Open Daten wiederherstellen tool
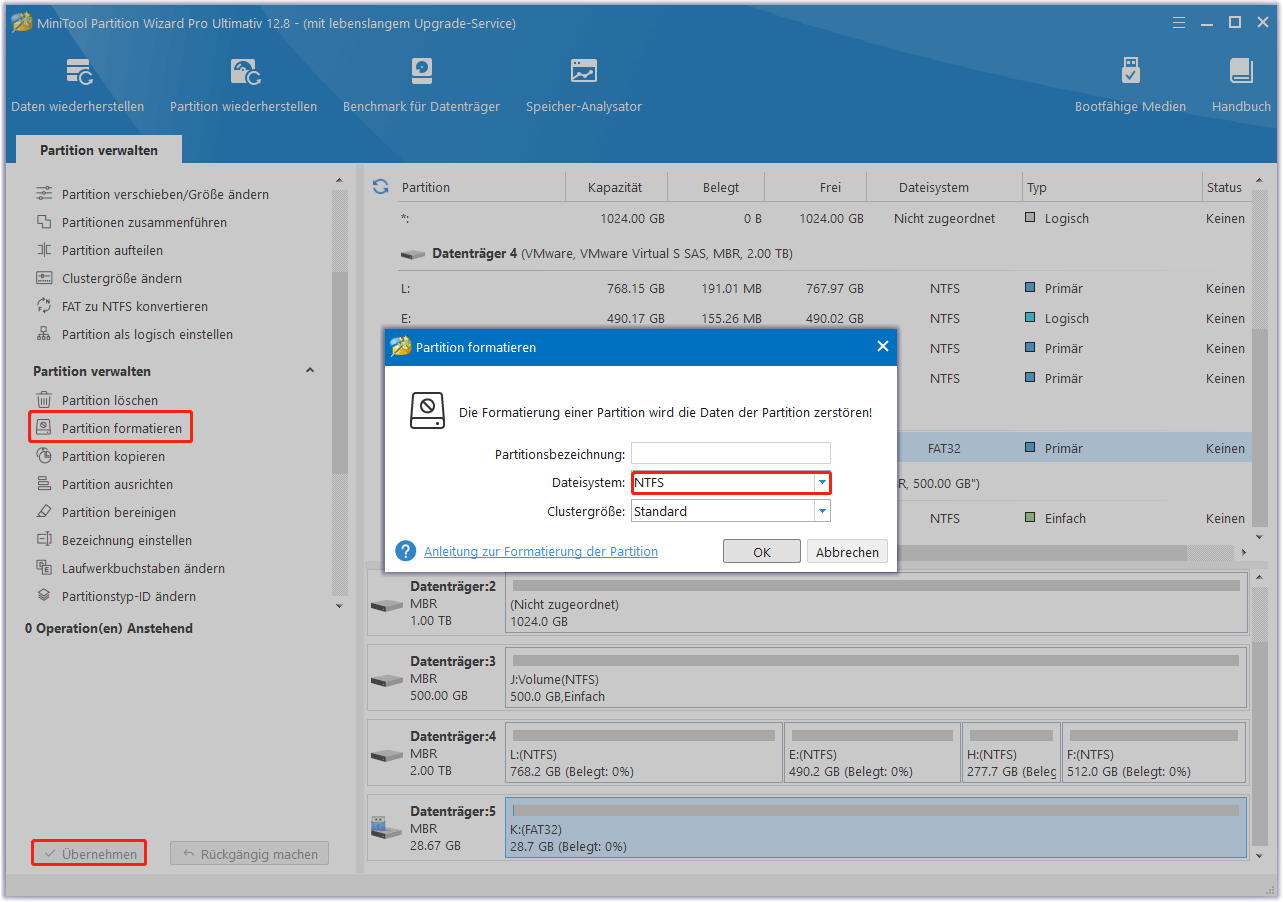The height and width of the screenshot is (902, 1283). point(78,85)
